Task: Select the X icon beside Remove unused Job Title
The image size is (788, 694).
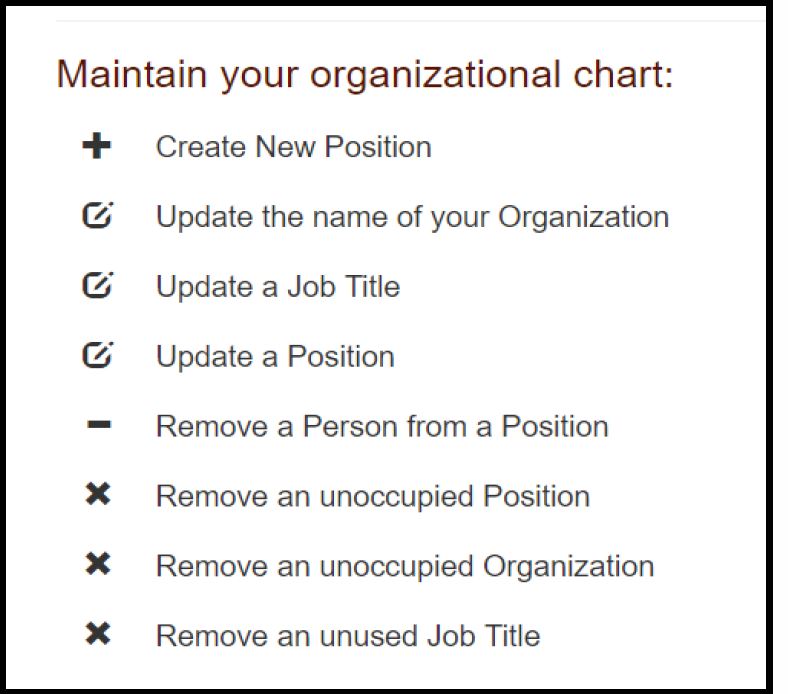Action: pos(97,634)
